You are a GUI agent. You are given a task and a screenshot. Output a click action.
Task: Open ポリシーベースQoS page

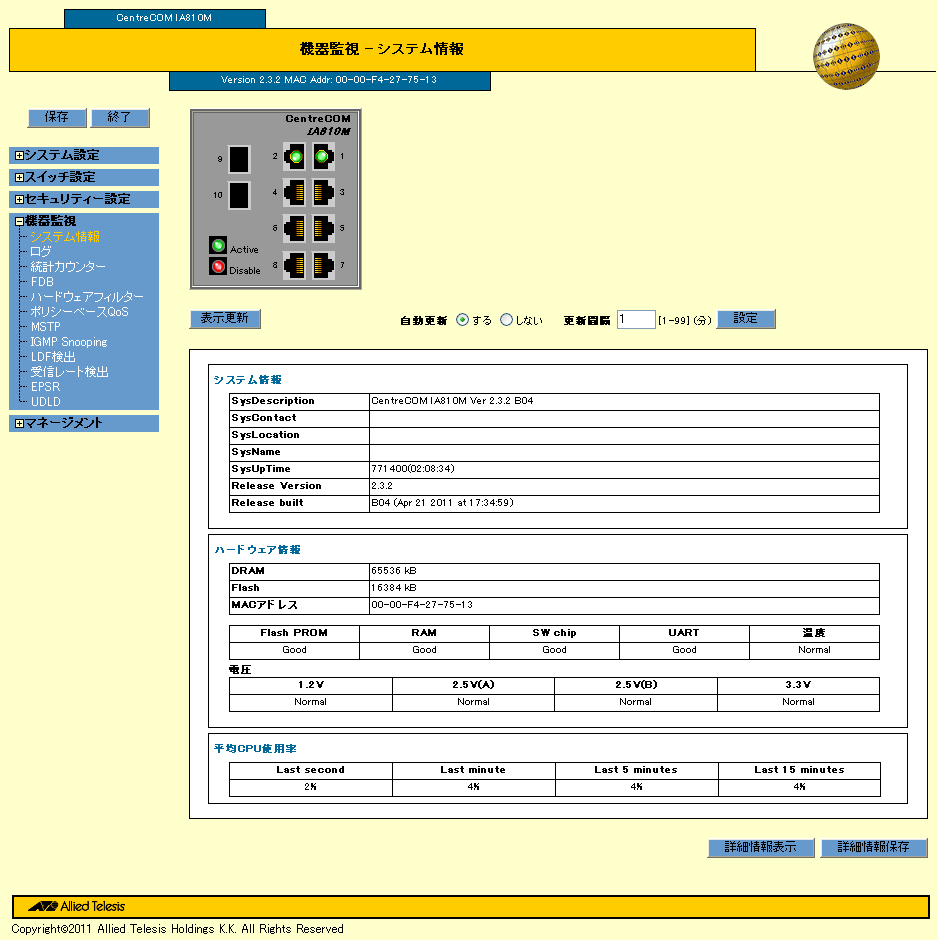79,312
